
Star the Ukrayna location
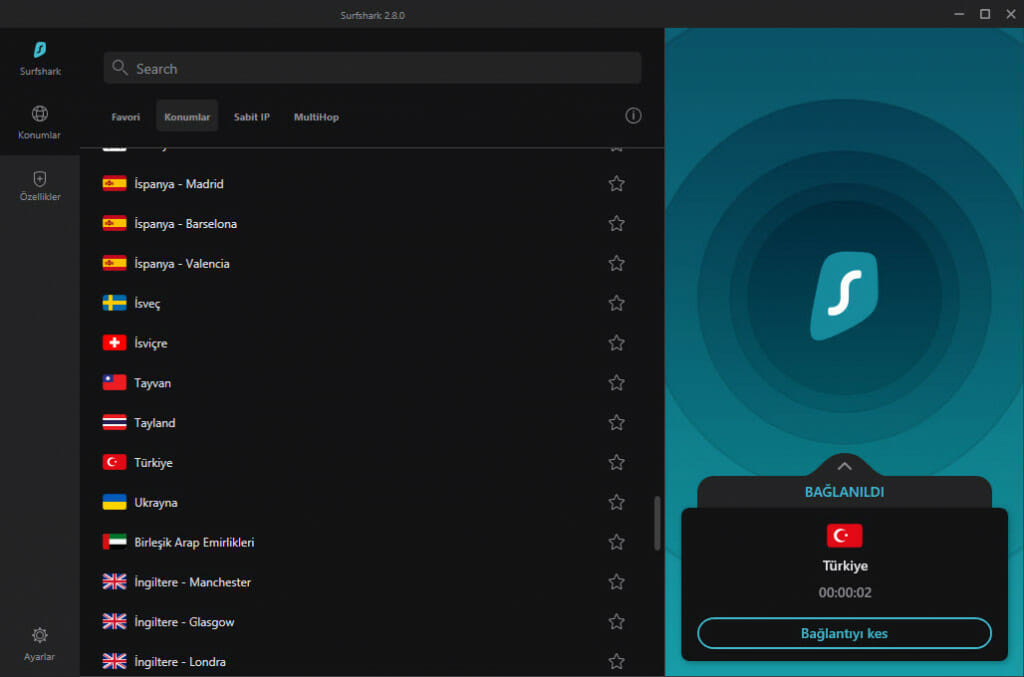point(616,502)
